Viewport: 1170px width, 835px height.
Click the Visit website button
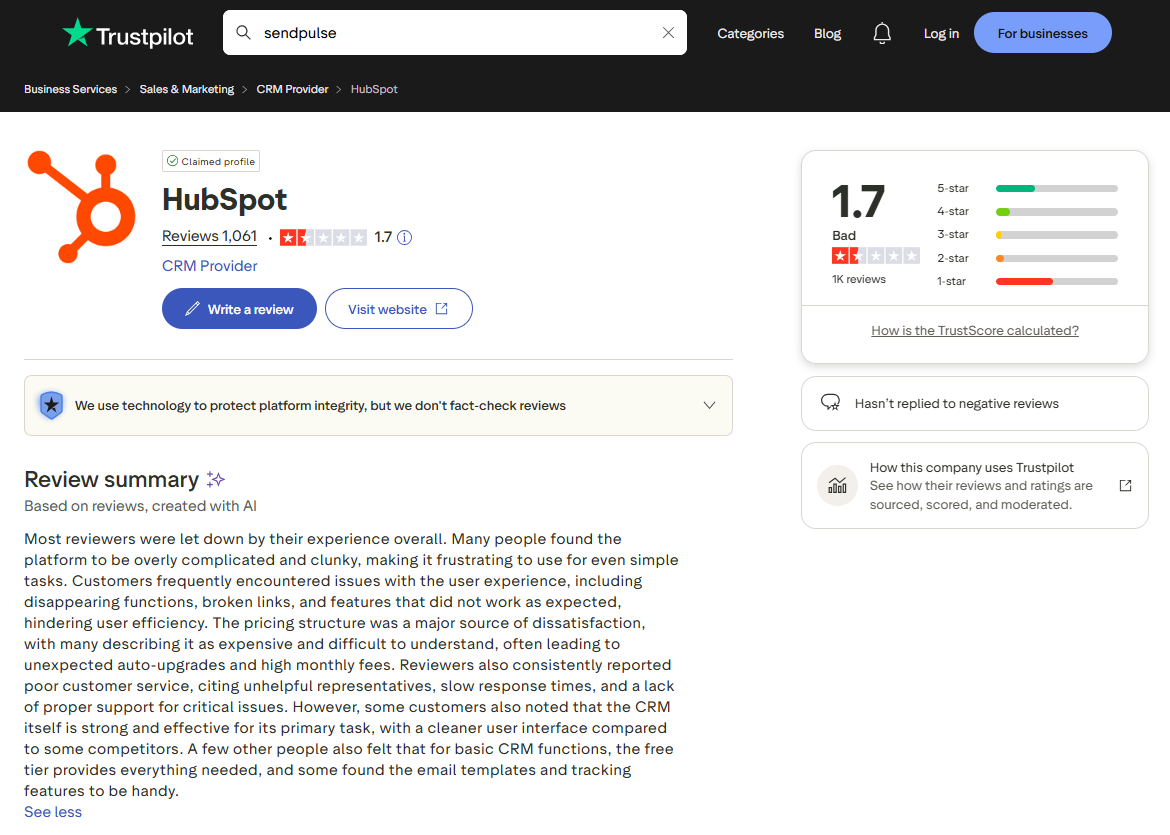click(x=398, y=308)
